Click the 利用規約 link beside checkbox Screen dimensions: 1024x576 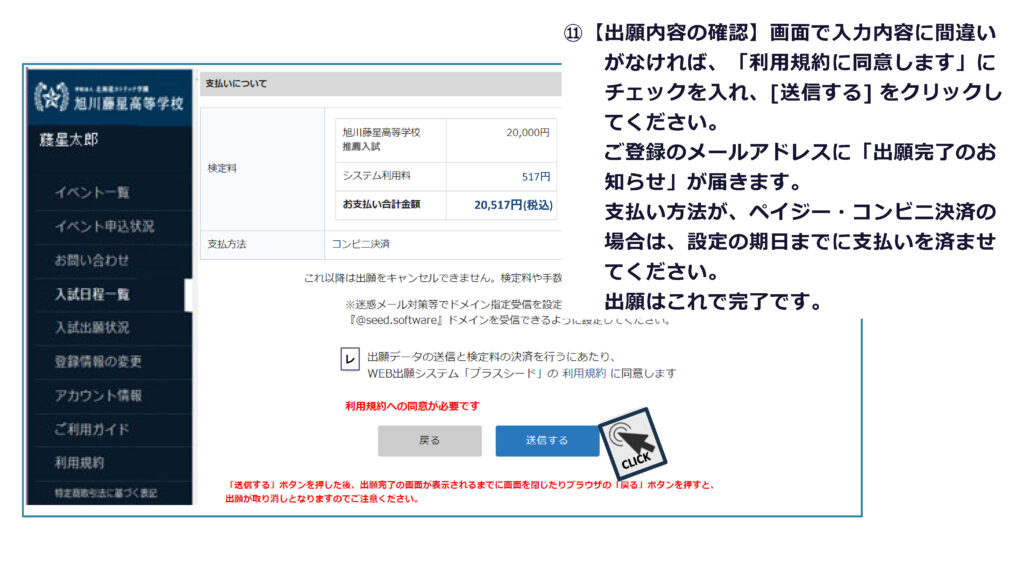click(x=583, y=373)
